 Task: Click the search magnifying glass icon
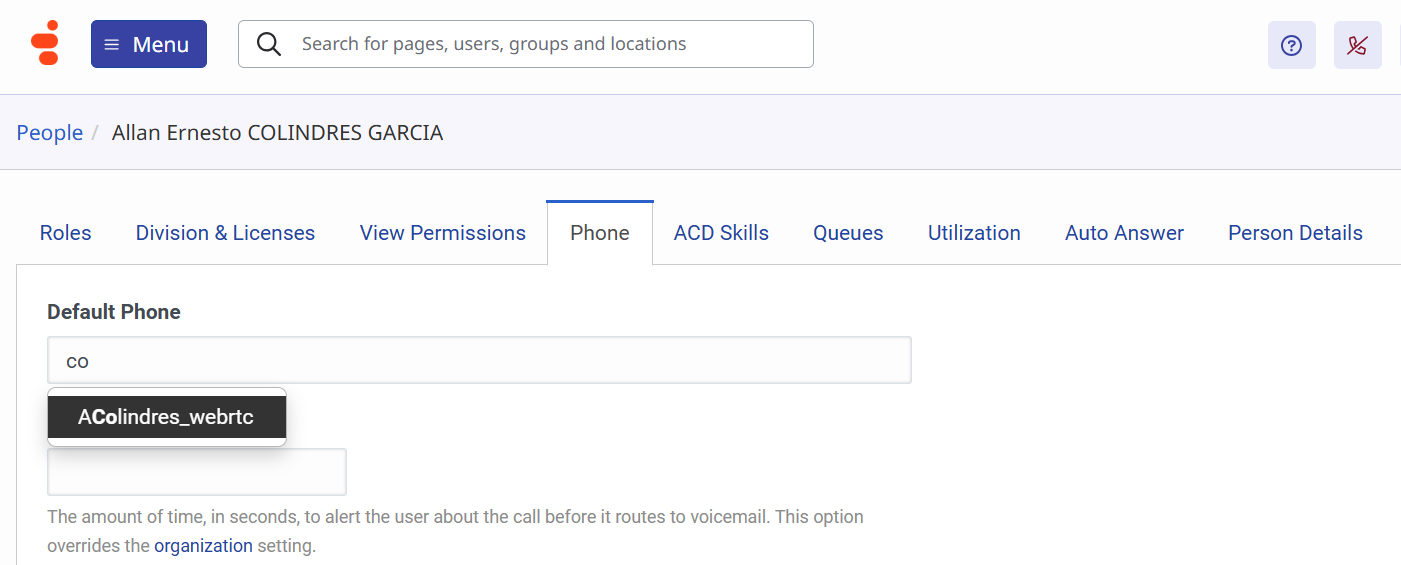(x=268, y=44)
